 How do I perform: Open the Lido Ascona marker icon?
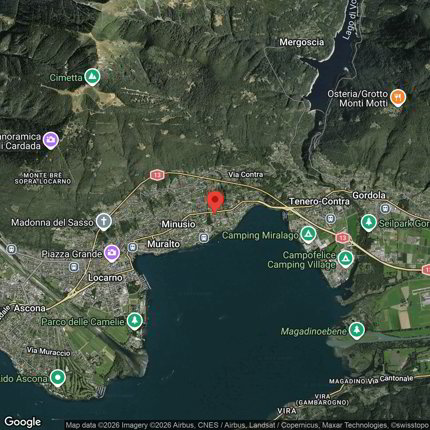[x=58, y=378]
